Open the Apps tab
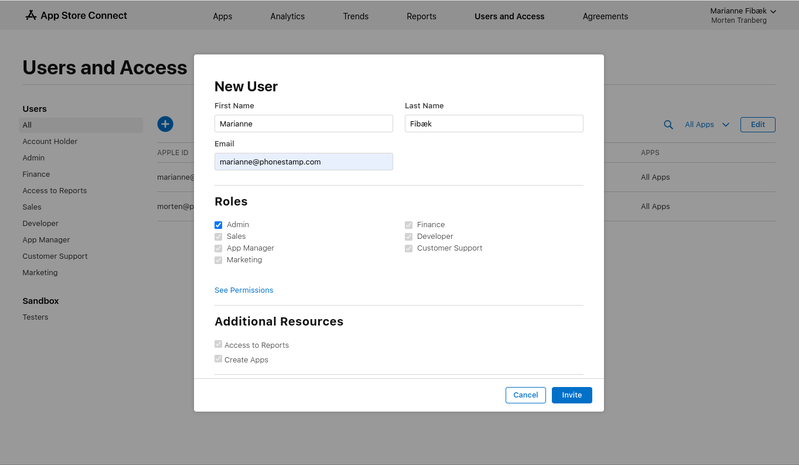This screenshot has width=799, height=465. [x=222, y=16]
